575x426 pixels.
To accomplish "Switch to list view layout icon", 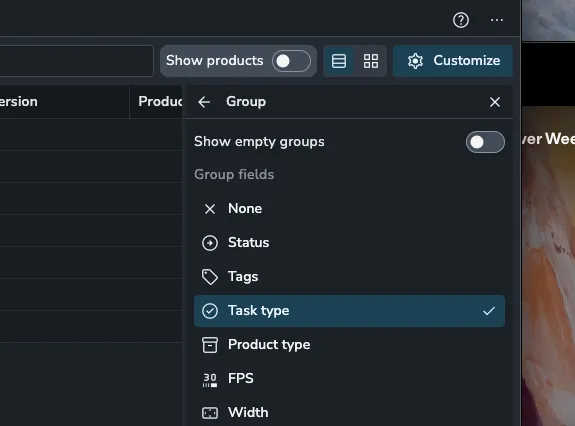I will (339, 61).
